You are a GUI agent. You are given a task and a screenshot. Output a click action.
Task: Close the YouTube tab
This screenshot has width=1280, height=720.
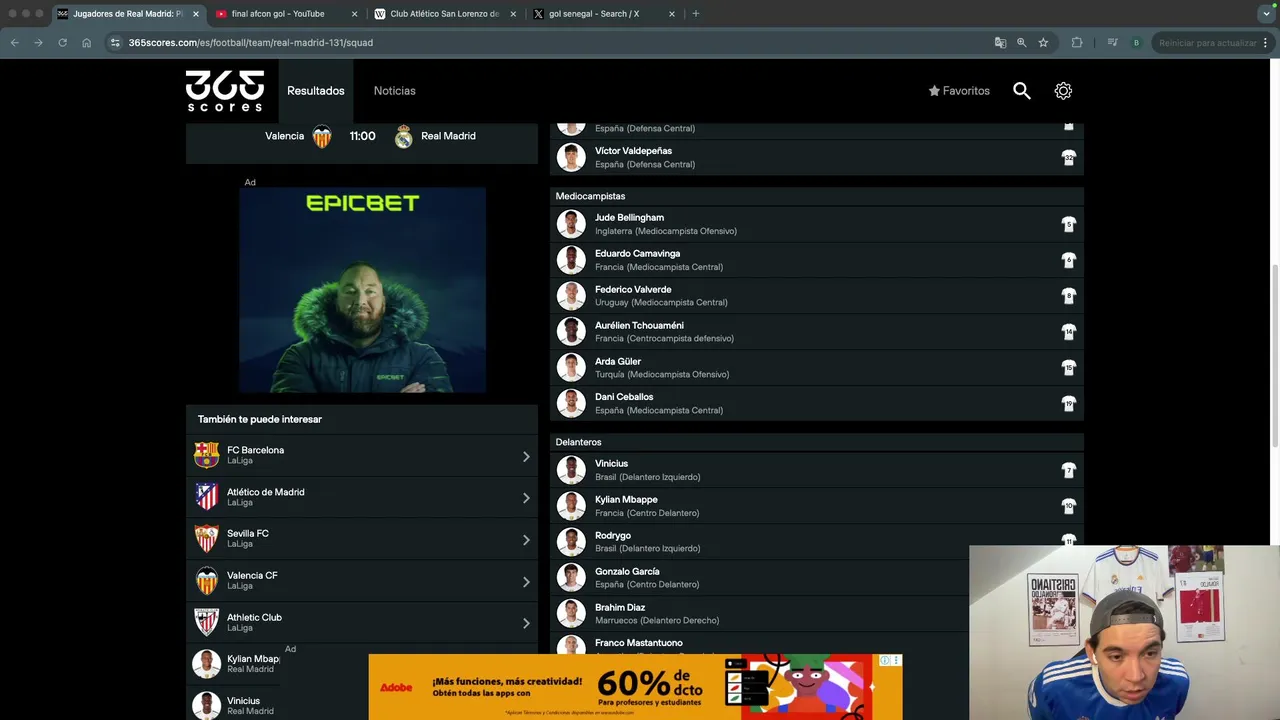(x=354, y=14)
